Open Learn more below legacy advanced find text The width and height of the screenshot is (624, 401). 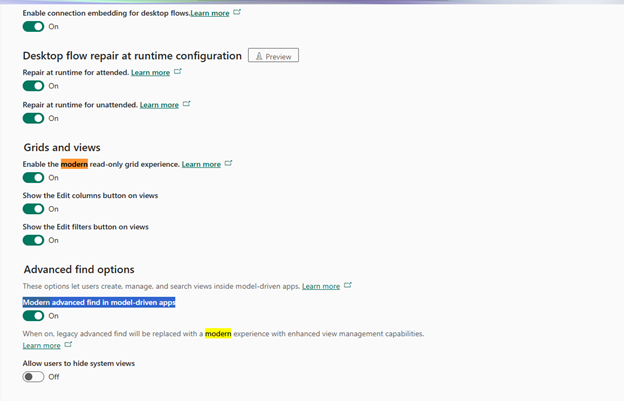41,346
